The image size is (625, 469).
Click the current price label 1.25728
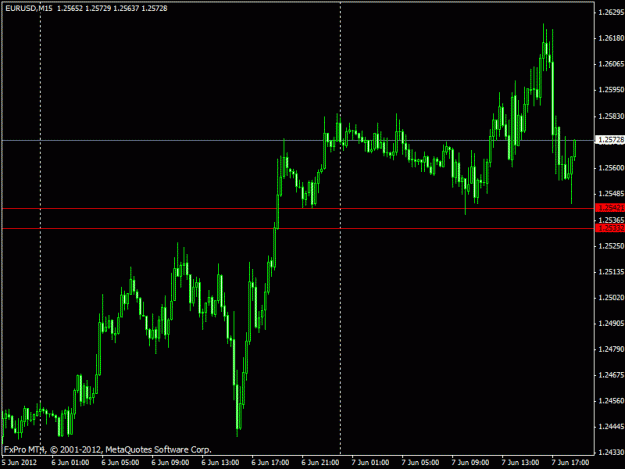tap(610, 140)
